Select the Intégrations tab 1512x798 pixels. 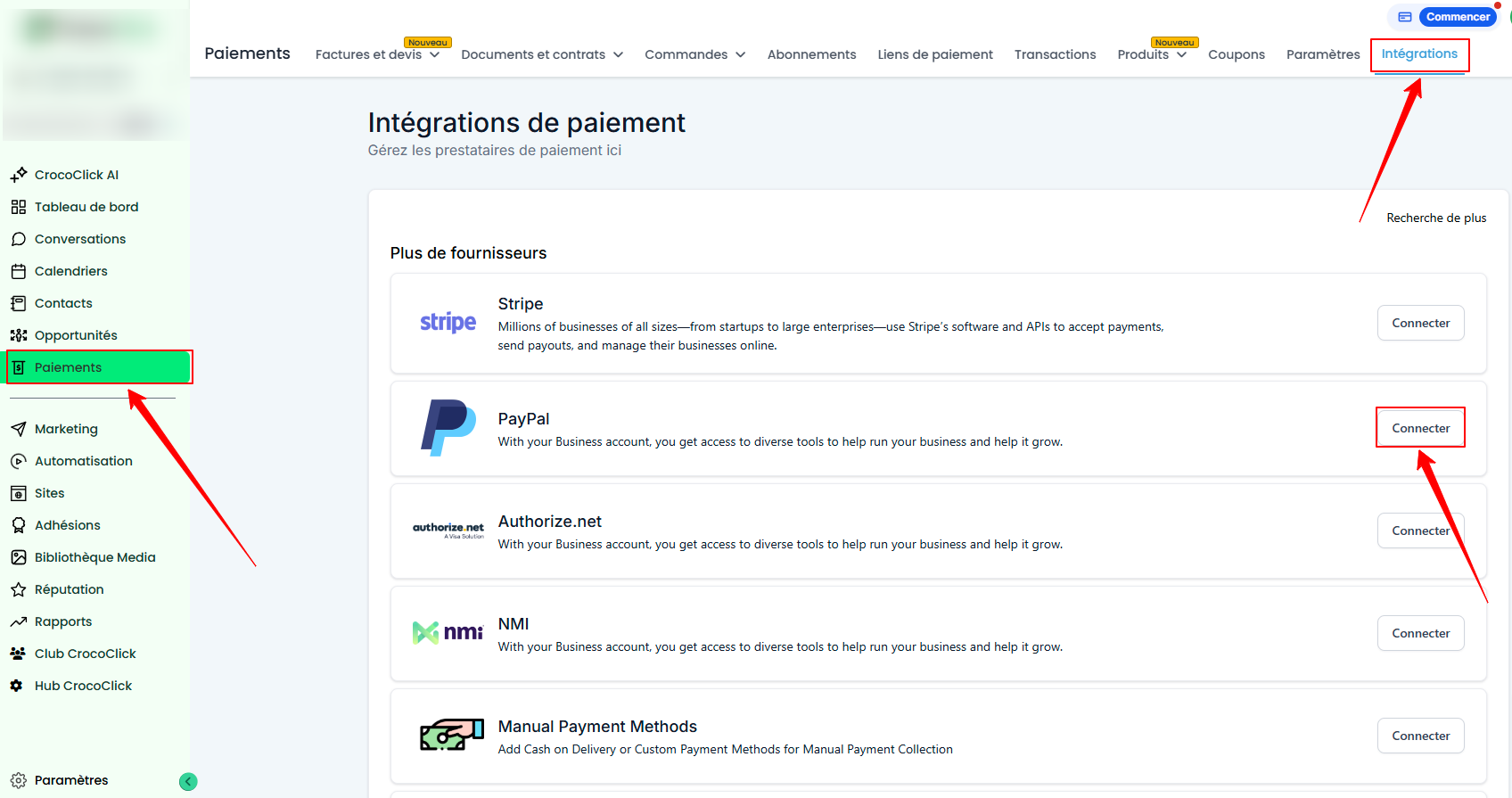1419,54
